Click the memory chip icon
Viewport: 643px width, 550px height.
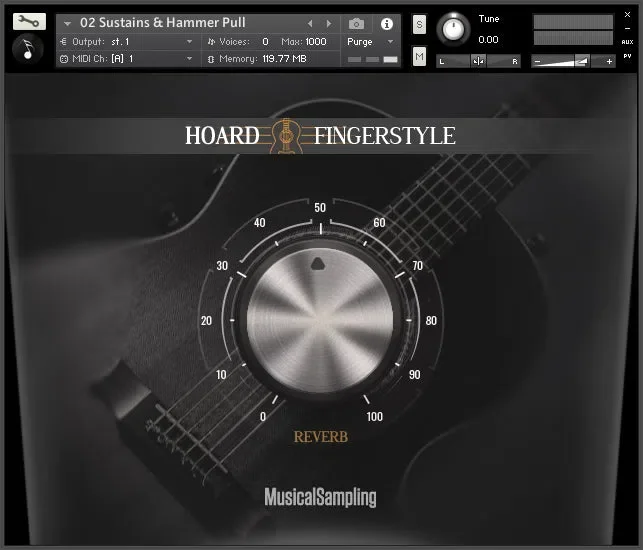pos(211,59)
